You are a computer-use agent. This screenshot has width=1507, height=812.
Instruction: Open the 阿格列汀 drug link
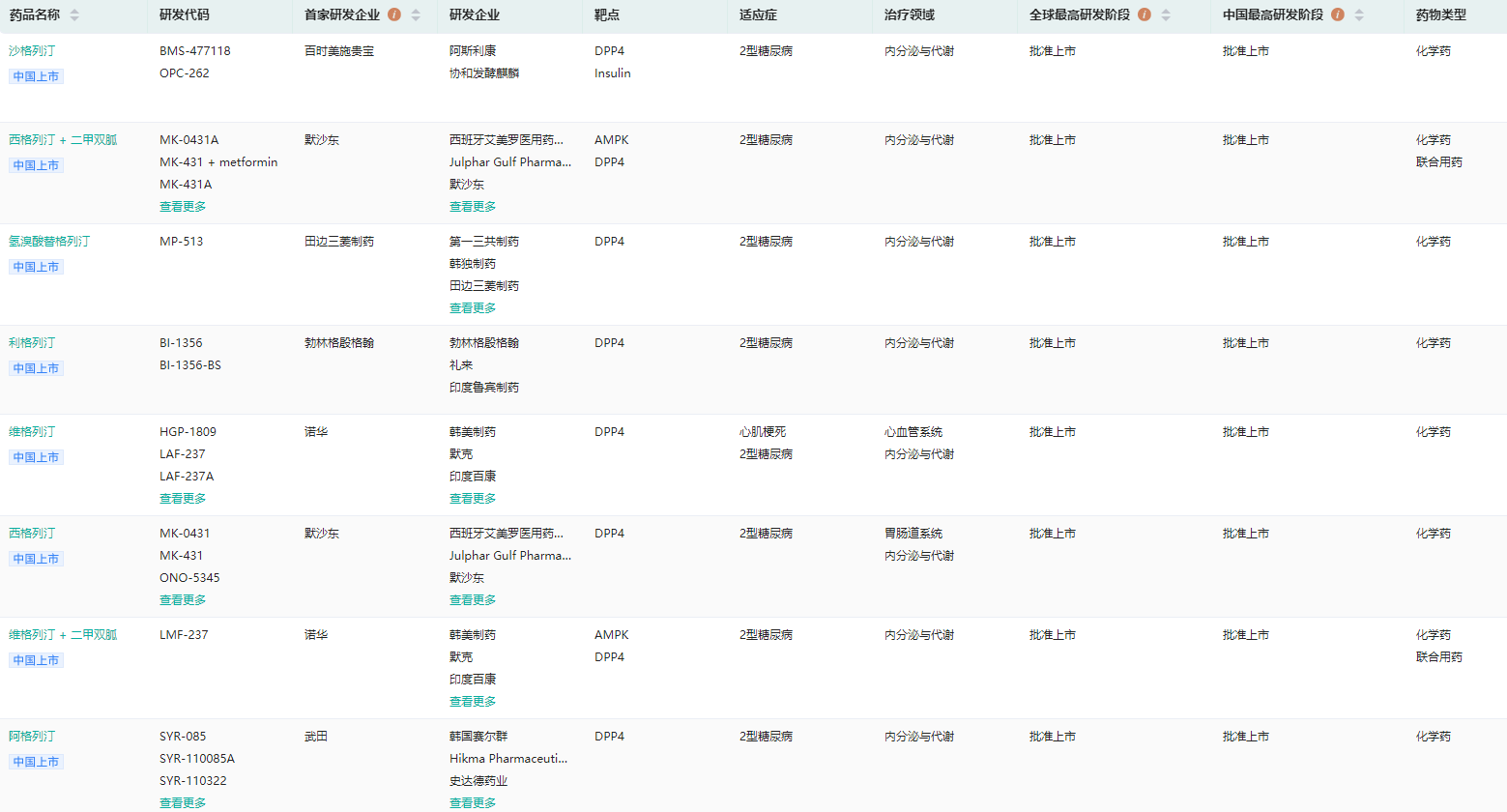(32, 737)
